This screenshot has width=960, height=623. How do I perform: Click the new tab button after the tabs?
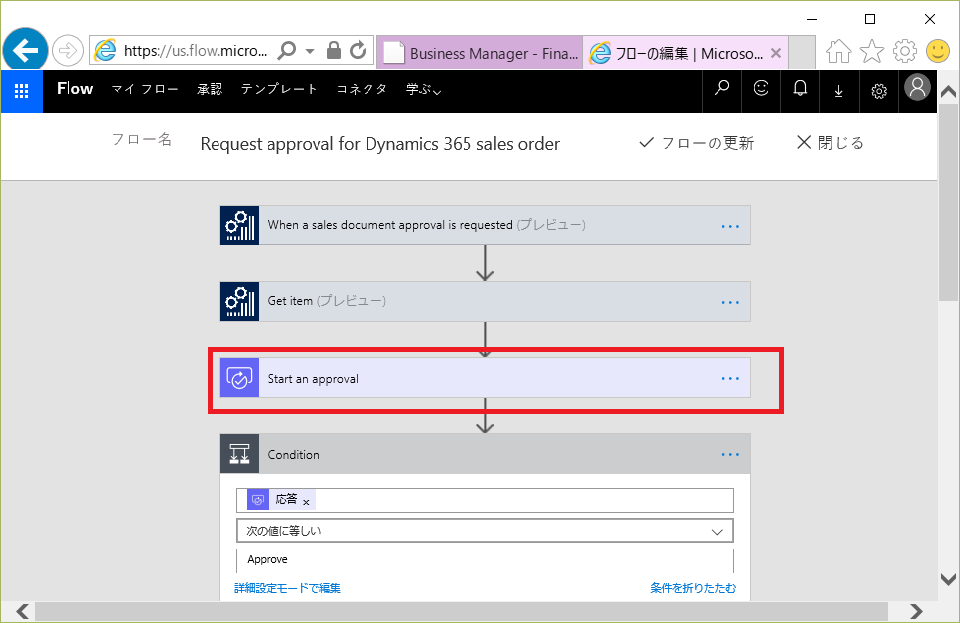(x=802, y=53)
